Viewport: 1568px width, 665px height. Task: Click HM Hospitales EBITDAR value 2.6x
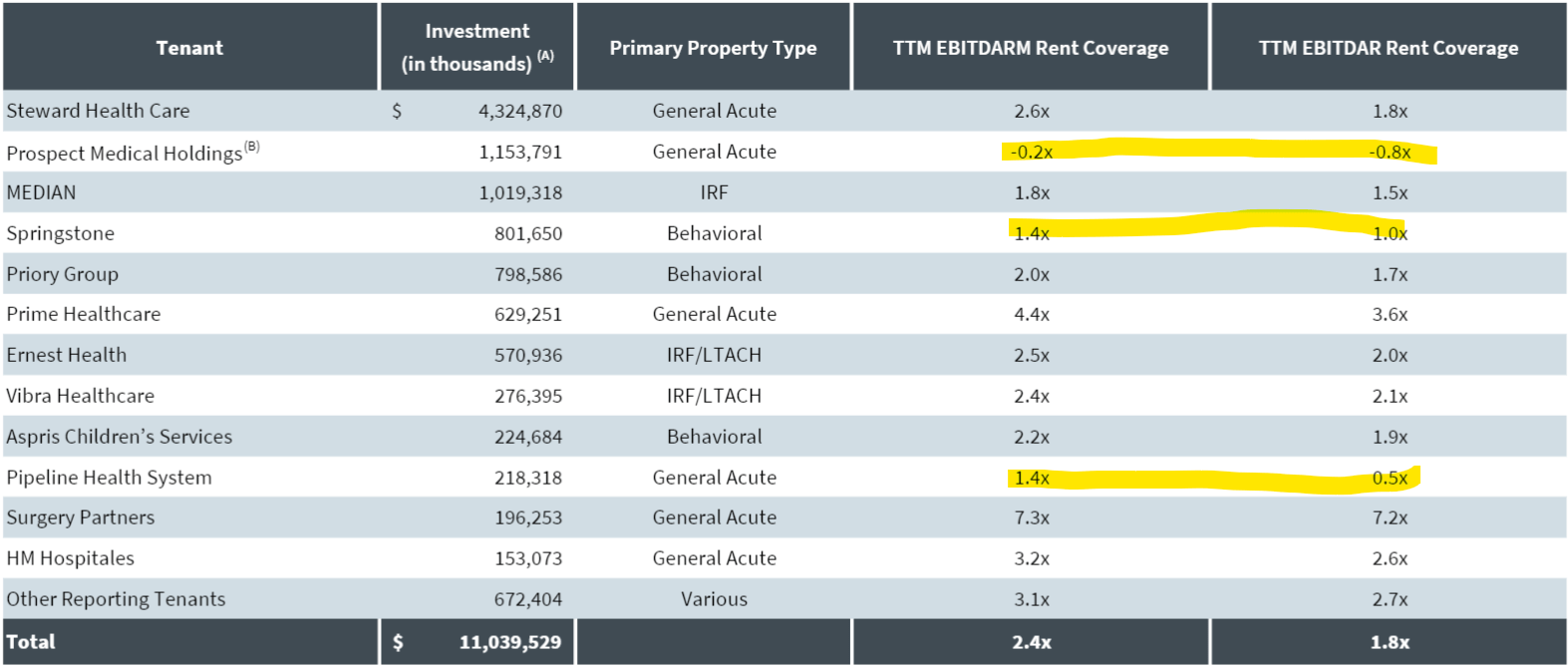(1390, 558)
